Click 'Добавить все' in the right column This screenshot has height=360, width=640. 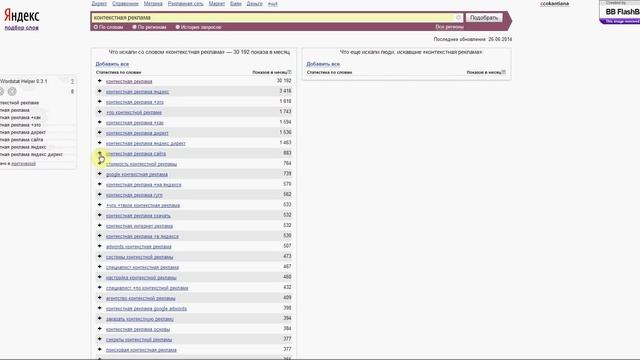(323, 64)
